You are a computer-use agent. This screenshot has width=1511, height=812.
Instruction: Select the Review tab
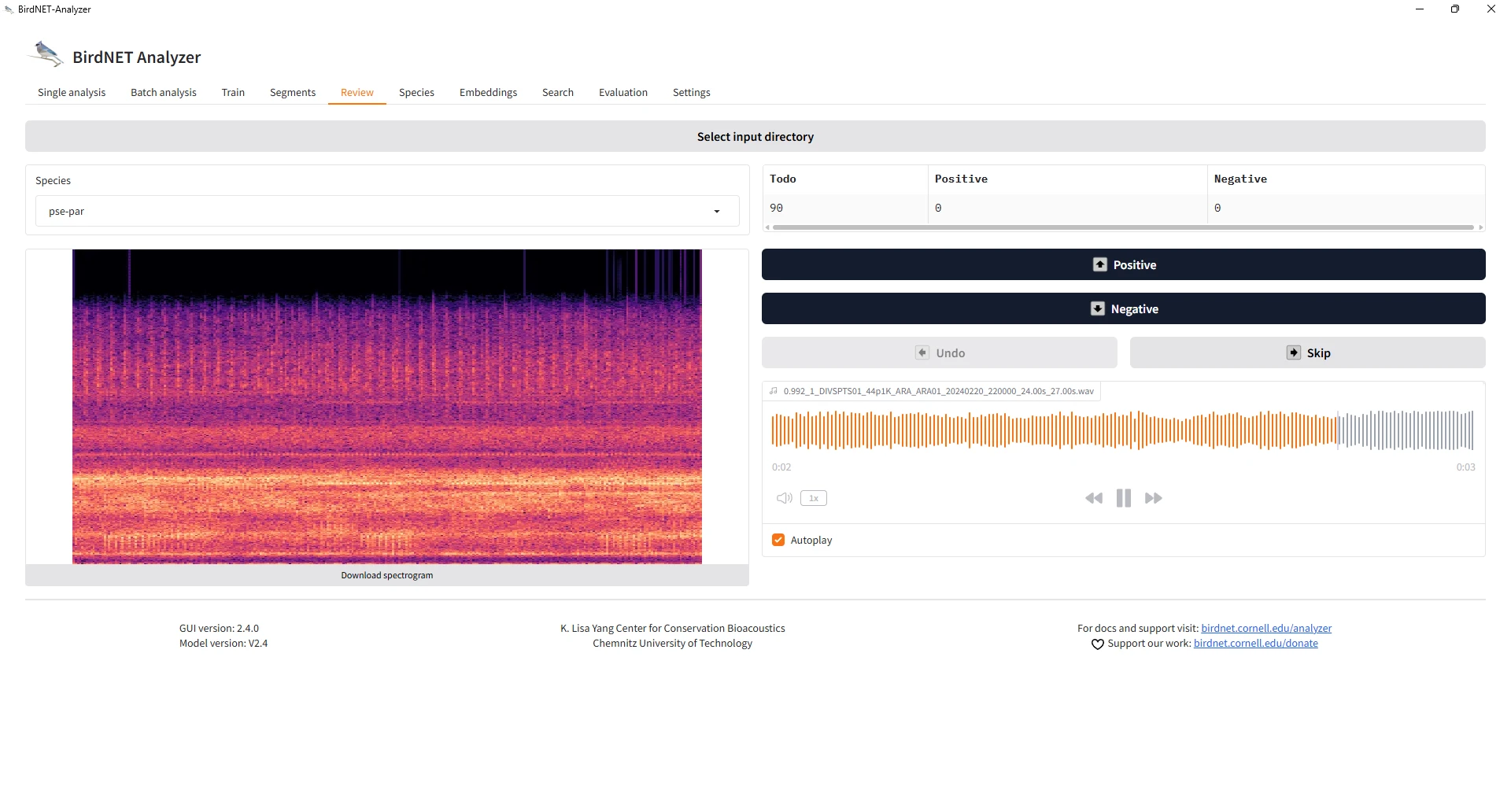pyautogui.click(x=357, y=92)
